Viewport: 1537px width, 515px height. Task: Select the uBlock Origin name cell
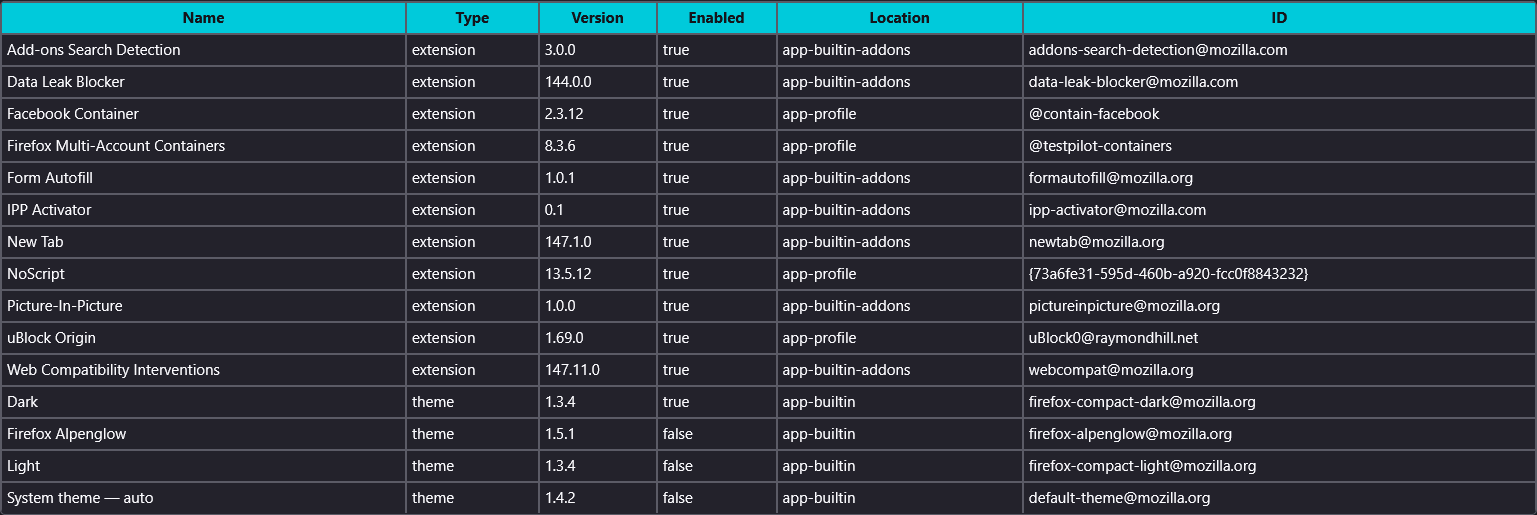pos(52,338)
